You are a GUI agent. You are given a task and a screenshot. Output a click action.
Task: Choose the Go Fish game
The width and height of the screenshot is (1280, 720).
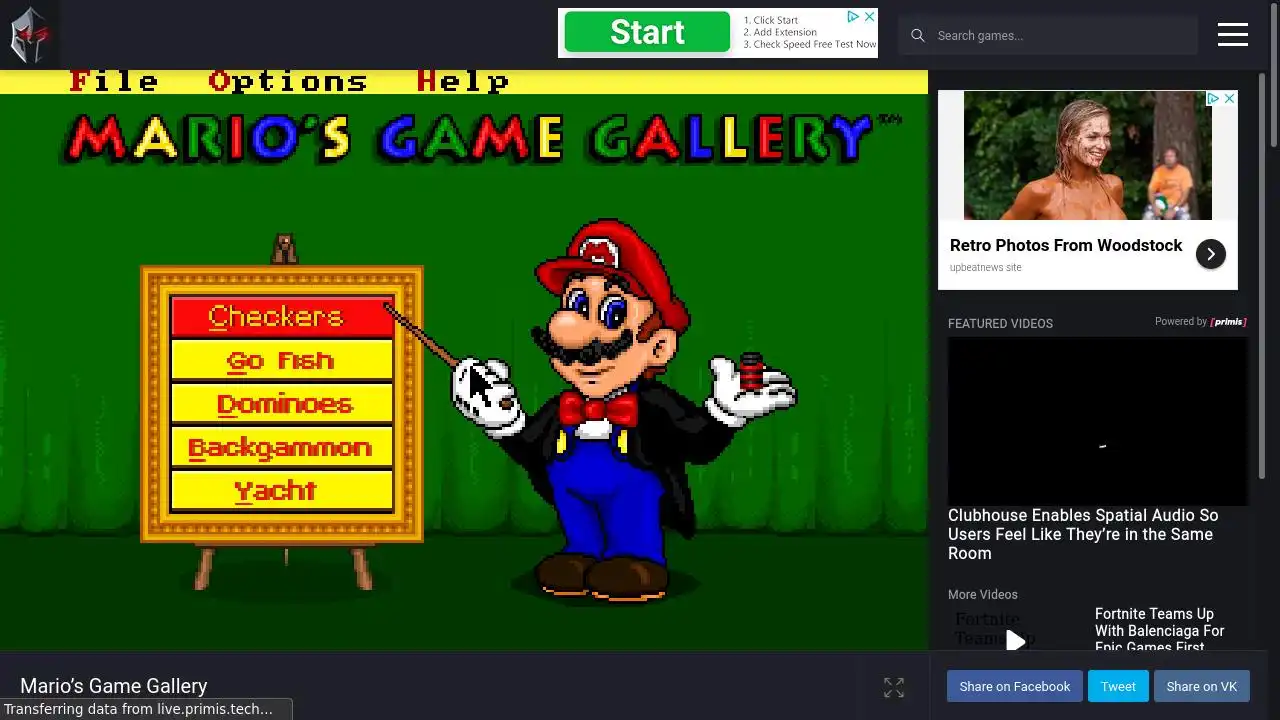(282, 360)
